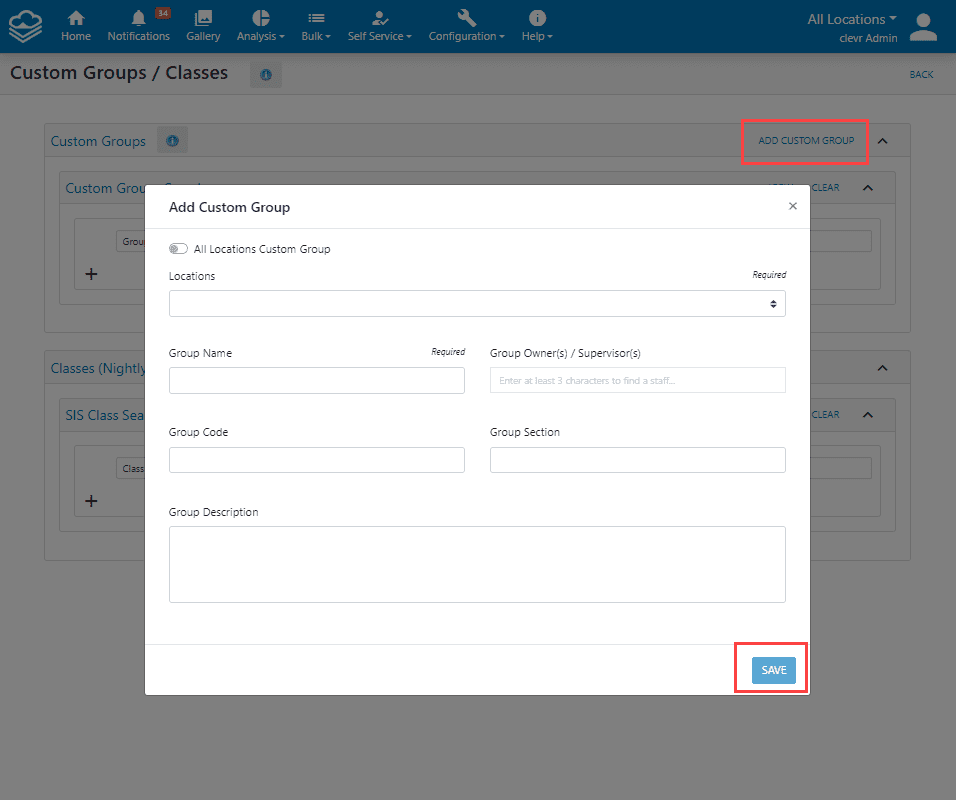956x800 pixels.
Task: Collapse the Custom Groups panel chevron
Action: (882, 141)
